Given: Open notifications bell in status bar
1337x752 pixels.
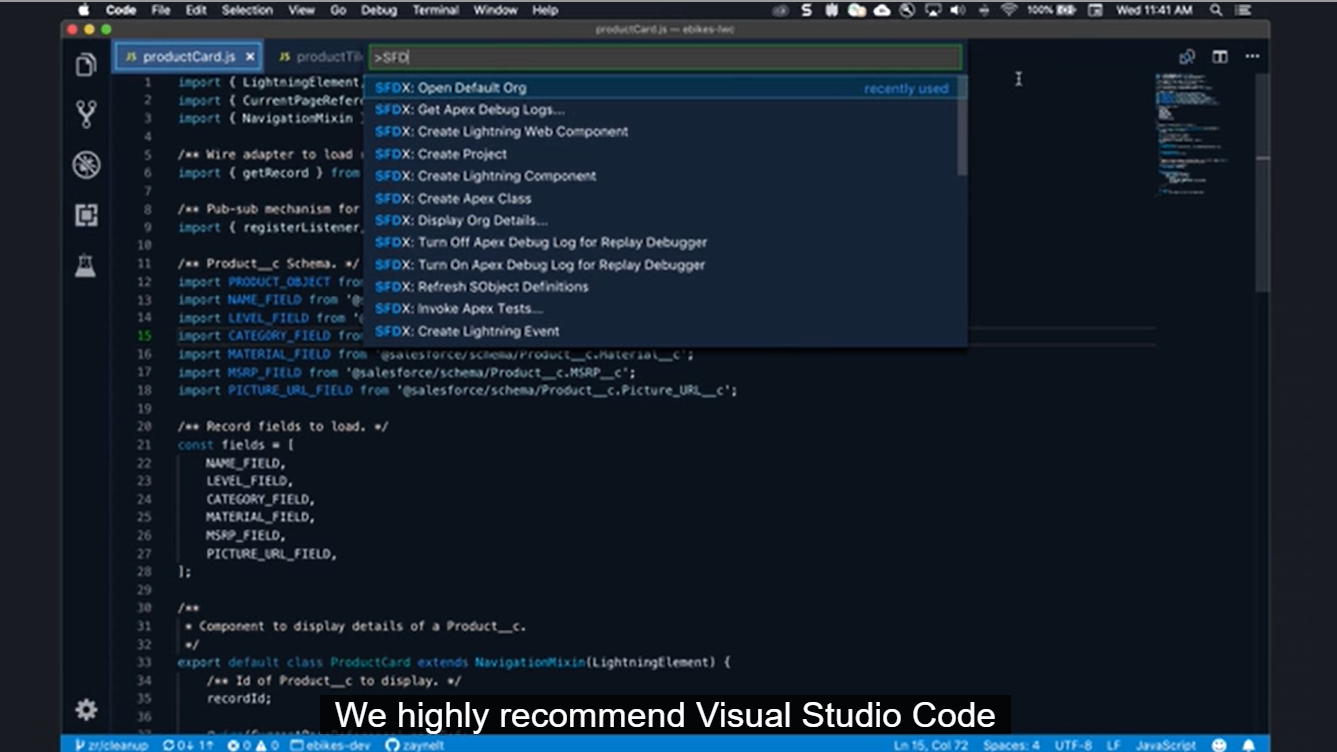Looking at the screenshot, I should pos(1248,744).
